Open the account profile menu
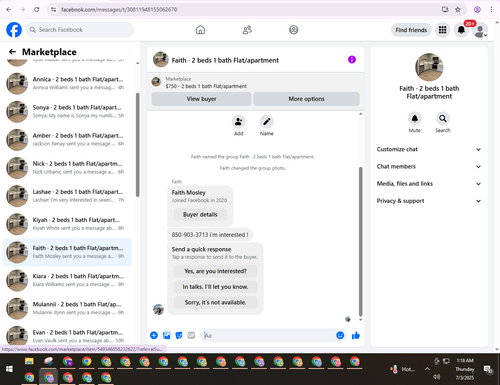The image size is (500, 385). 480,30
